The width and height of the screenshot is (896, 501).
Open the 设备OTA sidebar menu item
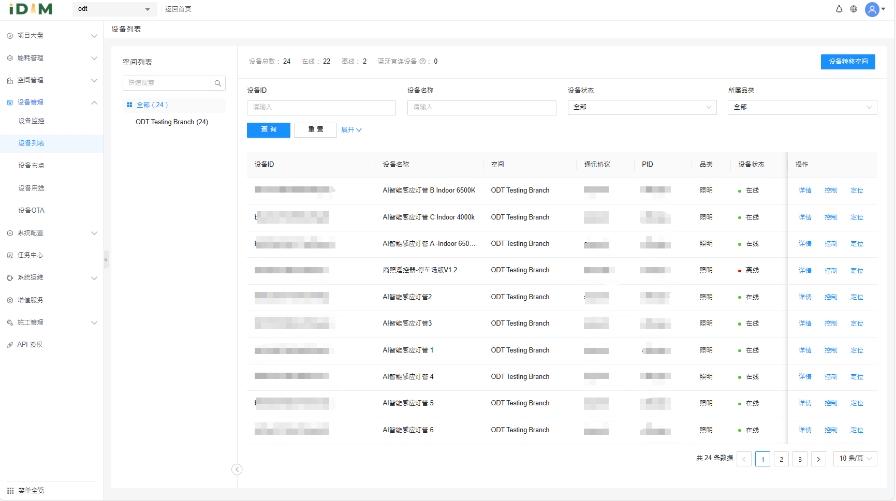pos(31,210)
